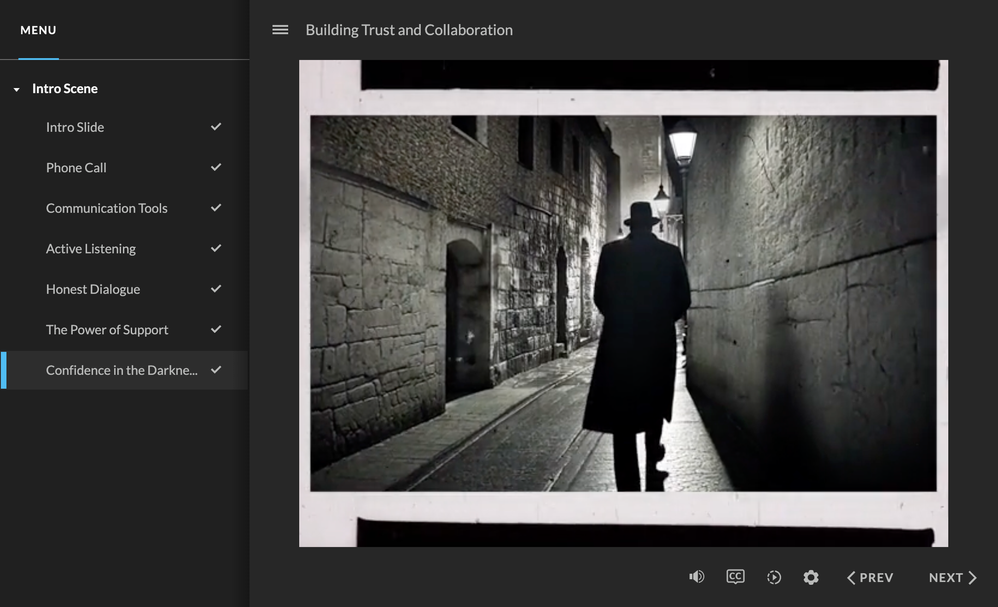Go back with the PREV button

(x=870, y=577)
